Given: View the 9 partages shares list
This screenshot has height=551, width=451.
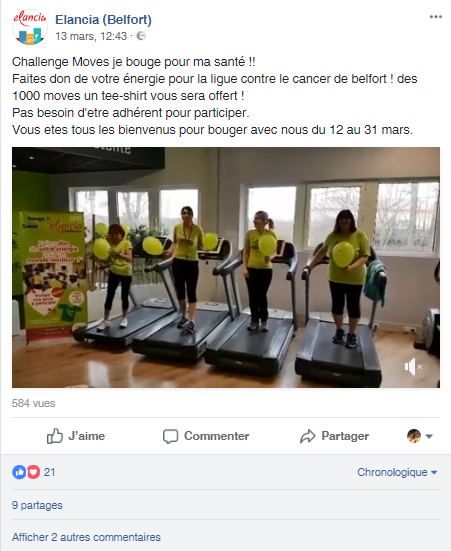Looking at the screenshot, I should click(37, 505).
